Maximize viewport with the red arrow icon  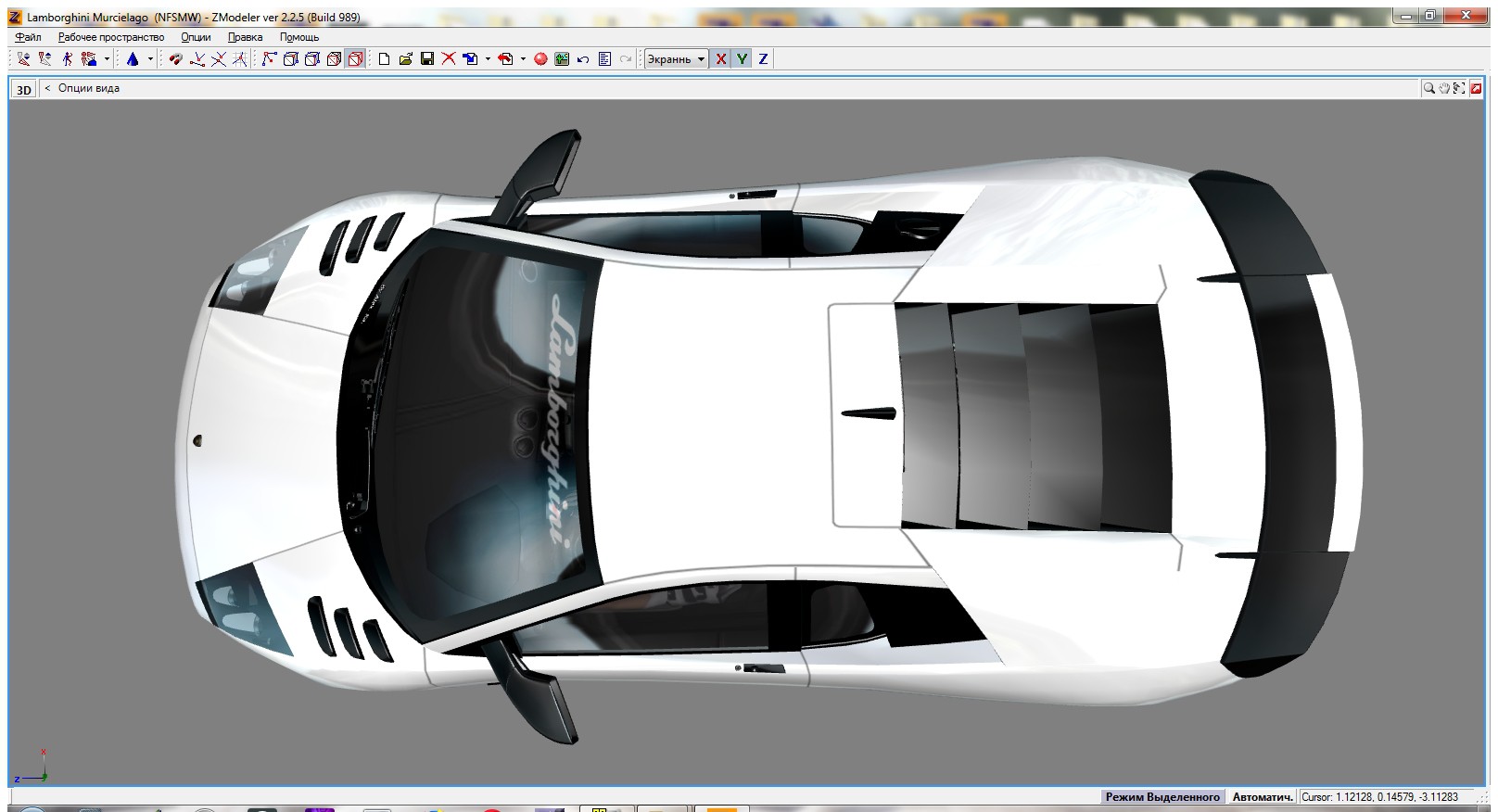[x=1476, y=88]
